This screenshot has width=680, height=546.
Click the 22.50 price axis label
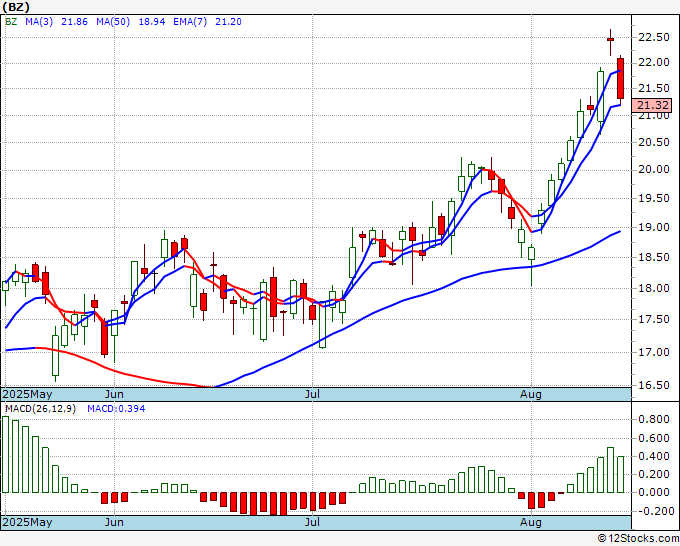[654, 37]
